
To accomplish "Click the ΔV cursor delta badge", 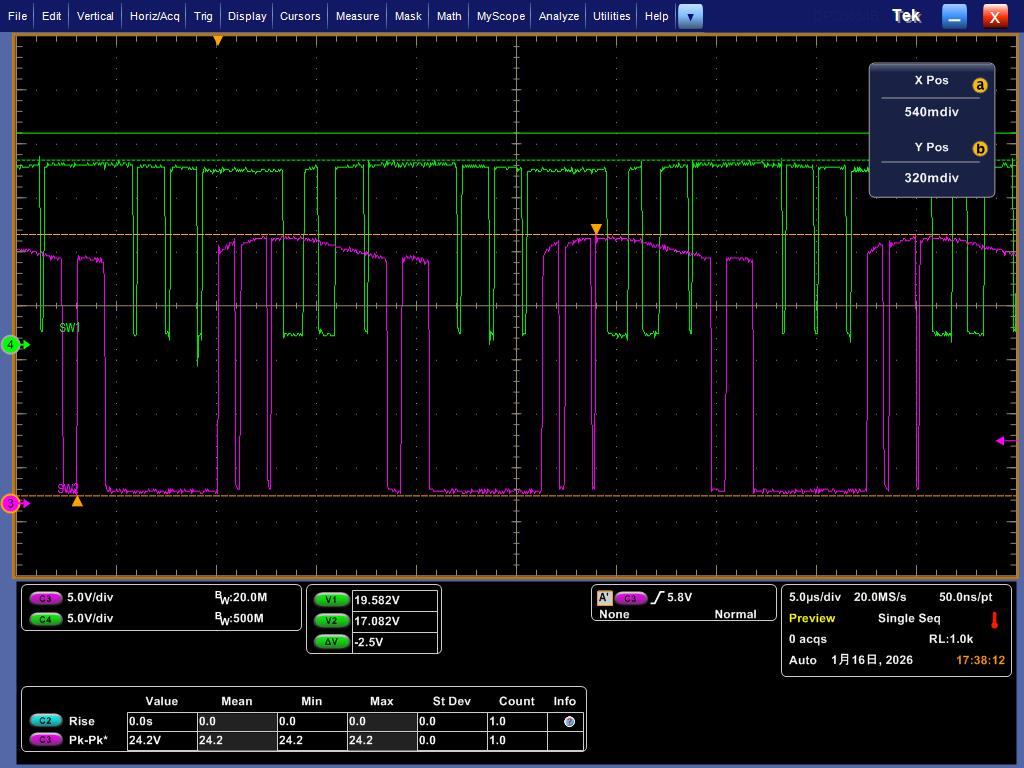I will coord(330,642).
